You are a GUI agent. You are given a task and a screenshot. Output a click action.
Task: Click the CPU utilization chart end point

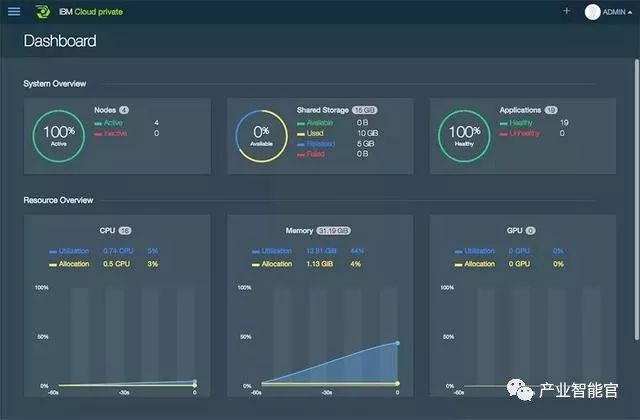pyautogui.click(x=195, y=382)
